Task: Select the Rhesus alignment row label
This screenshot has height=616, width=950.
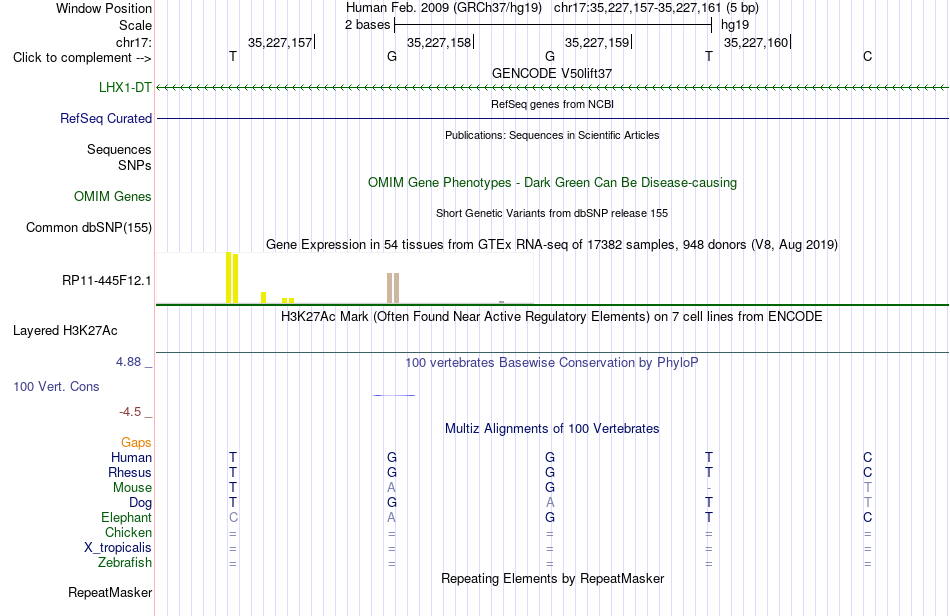Action: [130, 472]
